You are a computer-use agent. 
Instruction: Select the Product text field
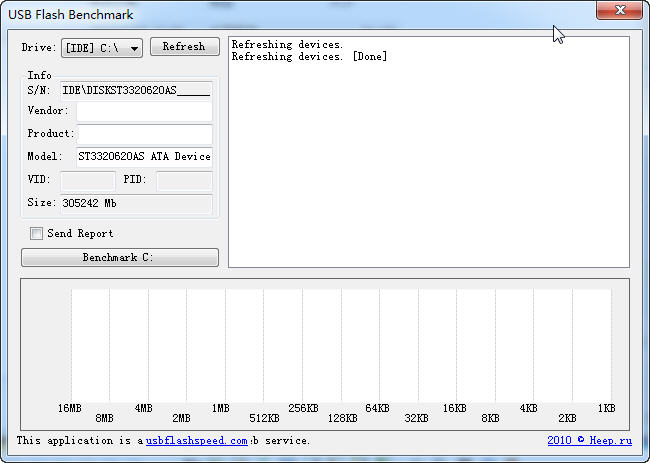144,134
